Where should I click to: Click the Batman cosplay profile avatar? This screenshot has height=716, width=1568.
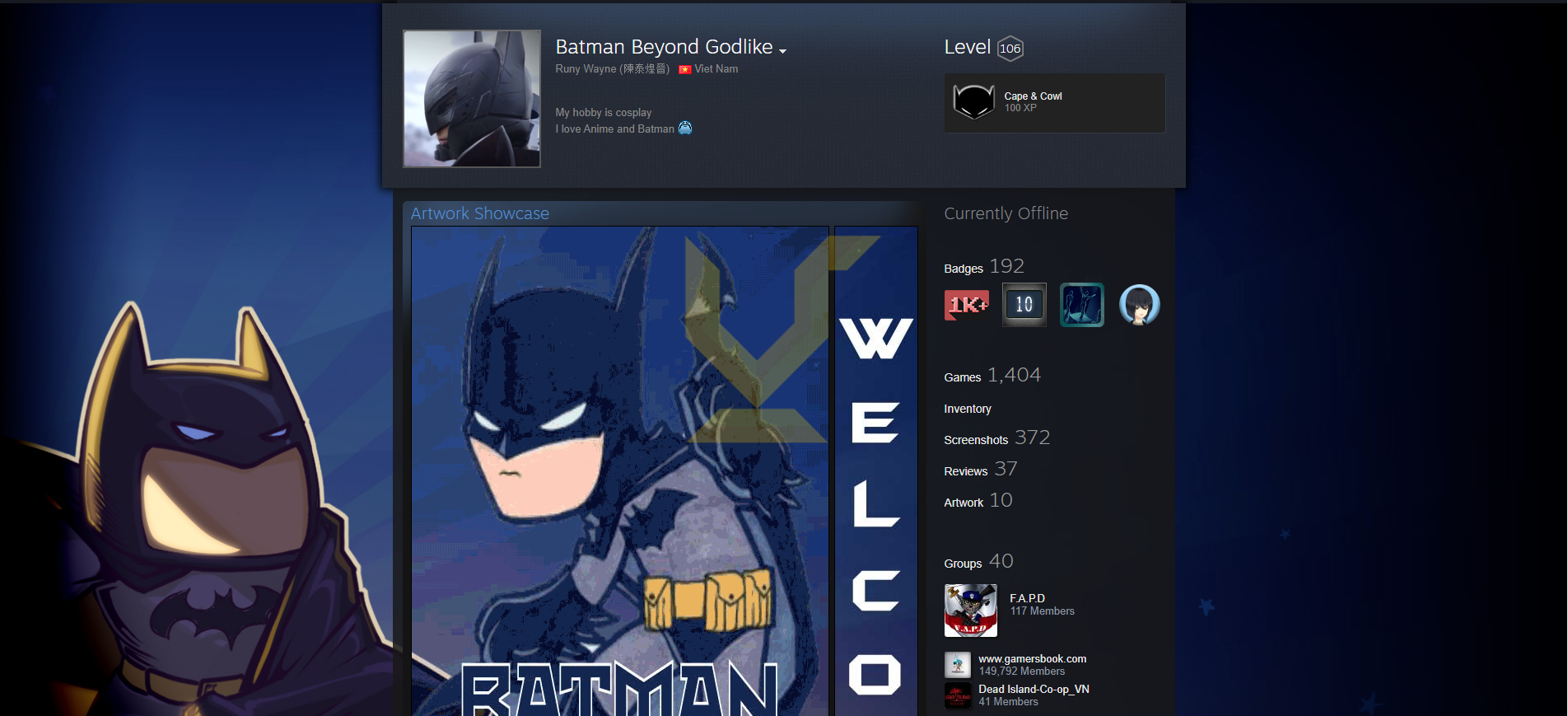point(472,99)
